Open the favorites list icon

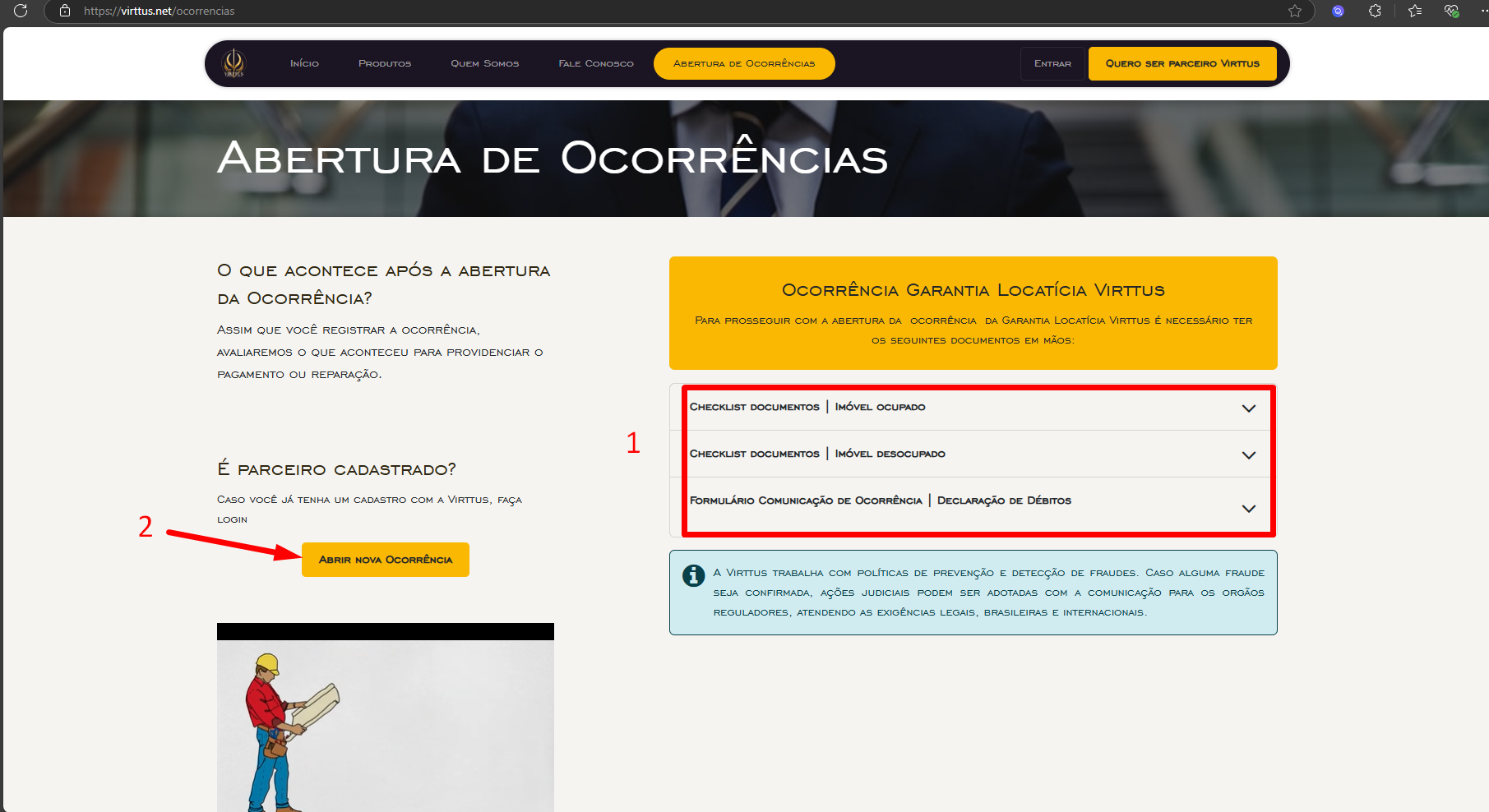coord(1415,11)
